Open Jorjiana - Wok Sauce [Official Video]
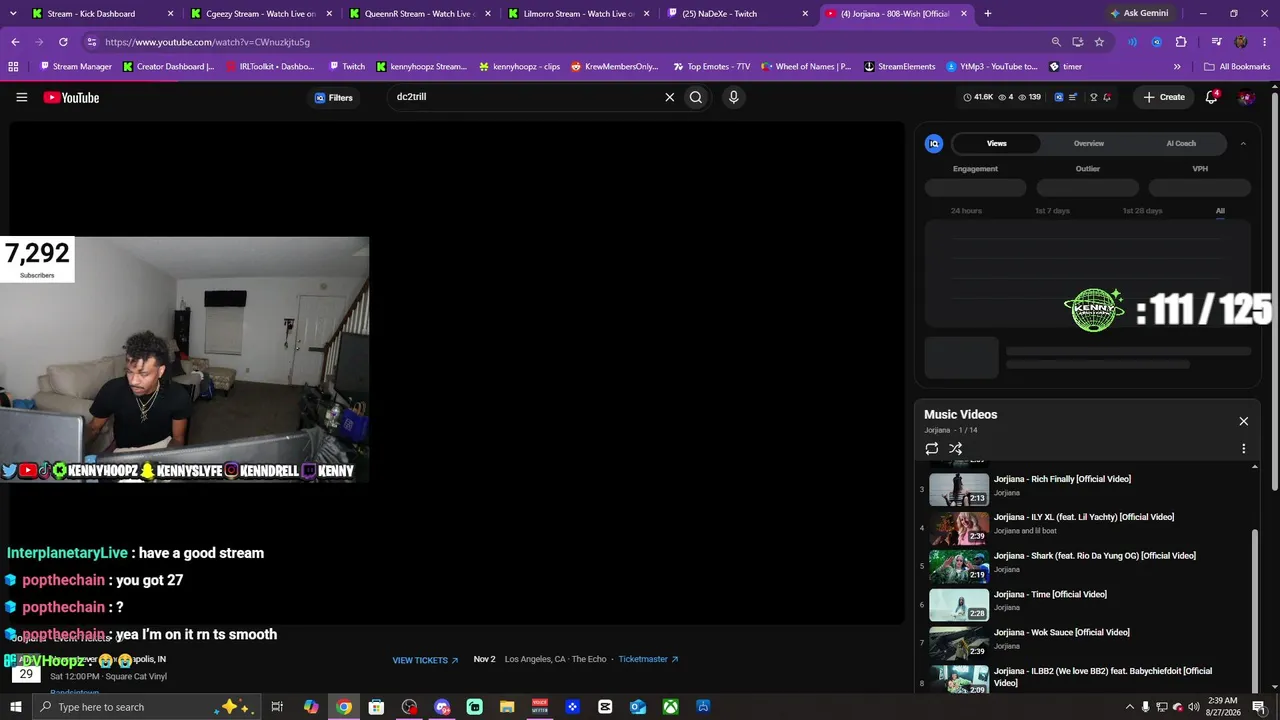This screenshot has width=1280, height=720. point(1061,632)
